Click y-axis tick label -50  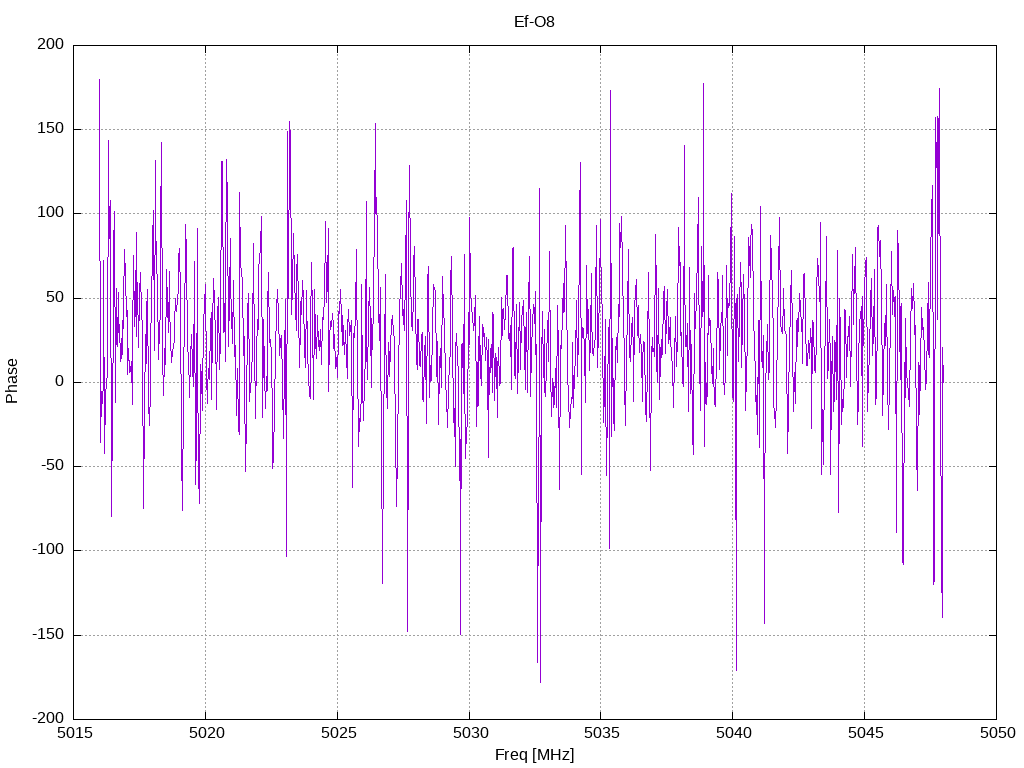point(52,466)
